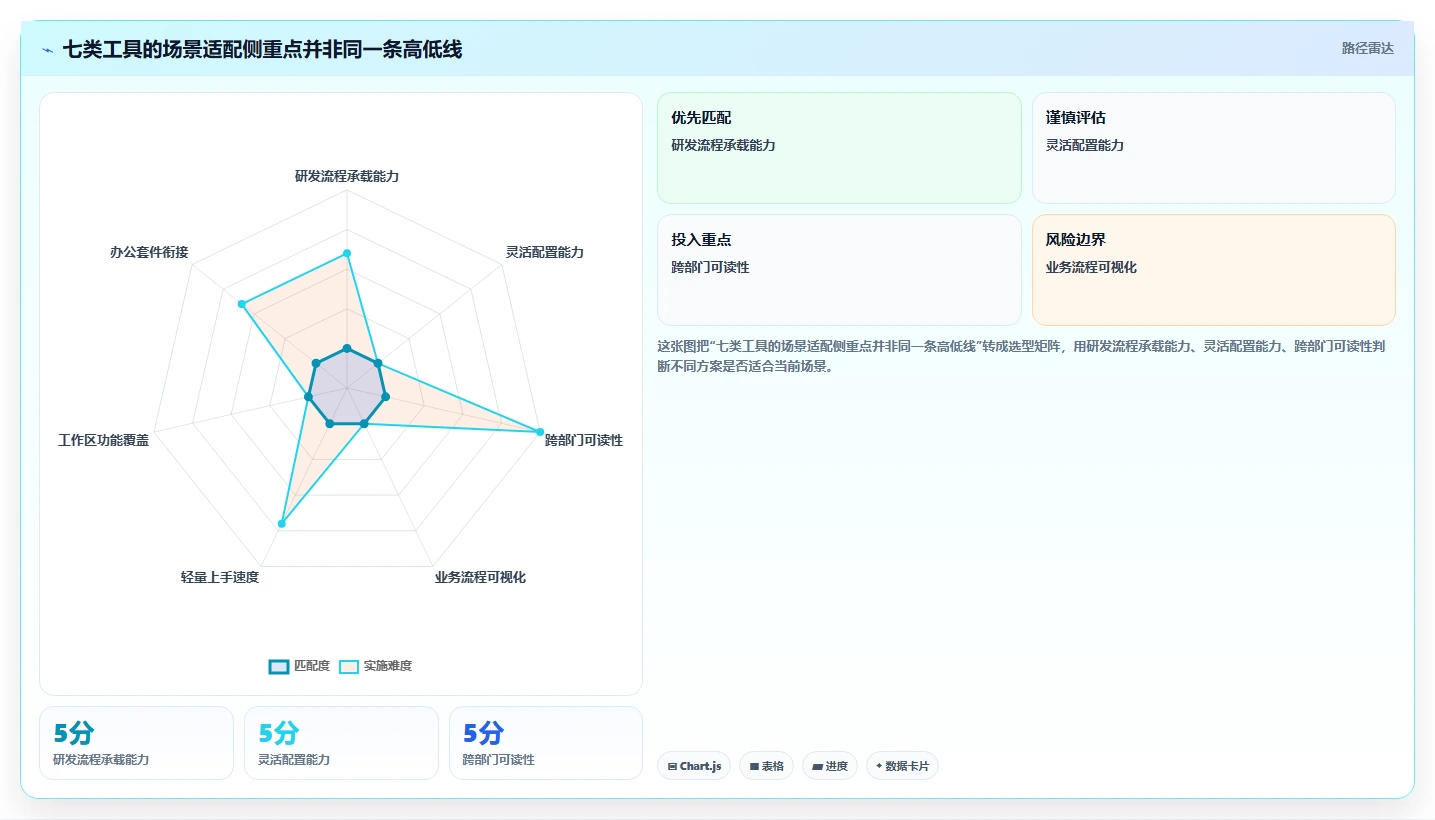Click the 研发流程承载能力 radar axis label

tap(347, 176)
